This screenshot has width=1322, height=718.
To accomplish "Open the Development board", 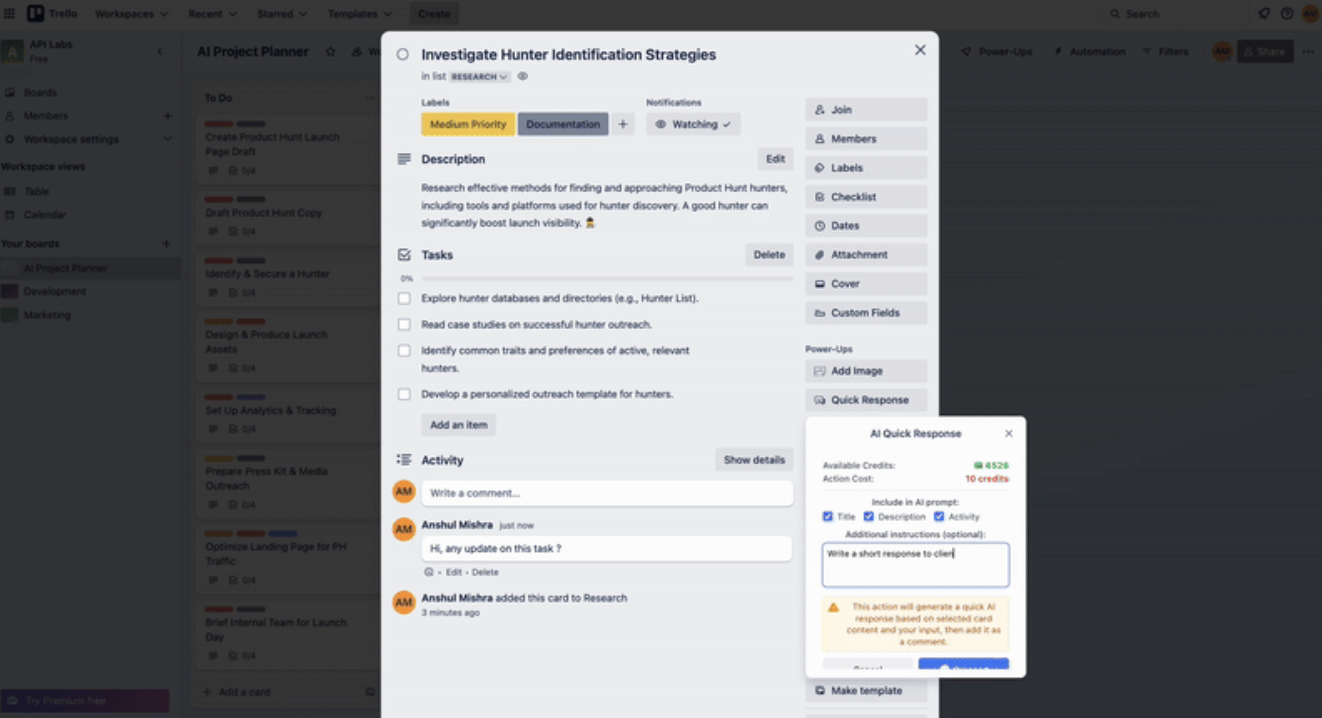I will click(x=55, y=291).
